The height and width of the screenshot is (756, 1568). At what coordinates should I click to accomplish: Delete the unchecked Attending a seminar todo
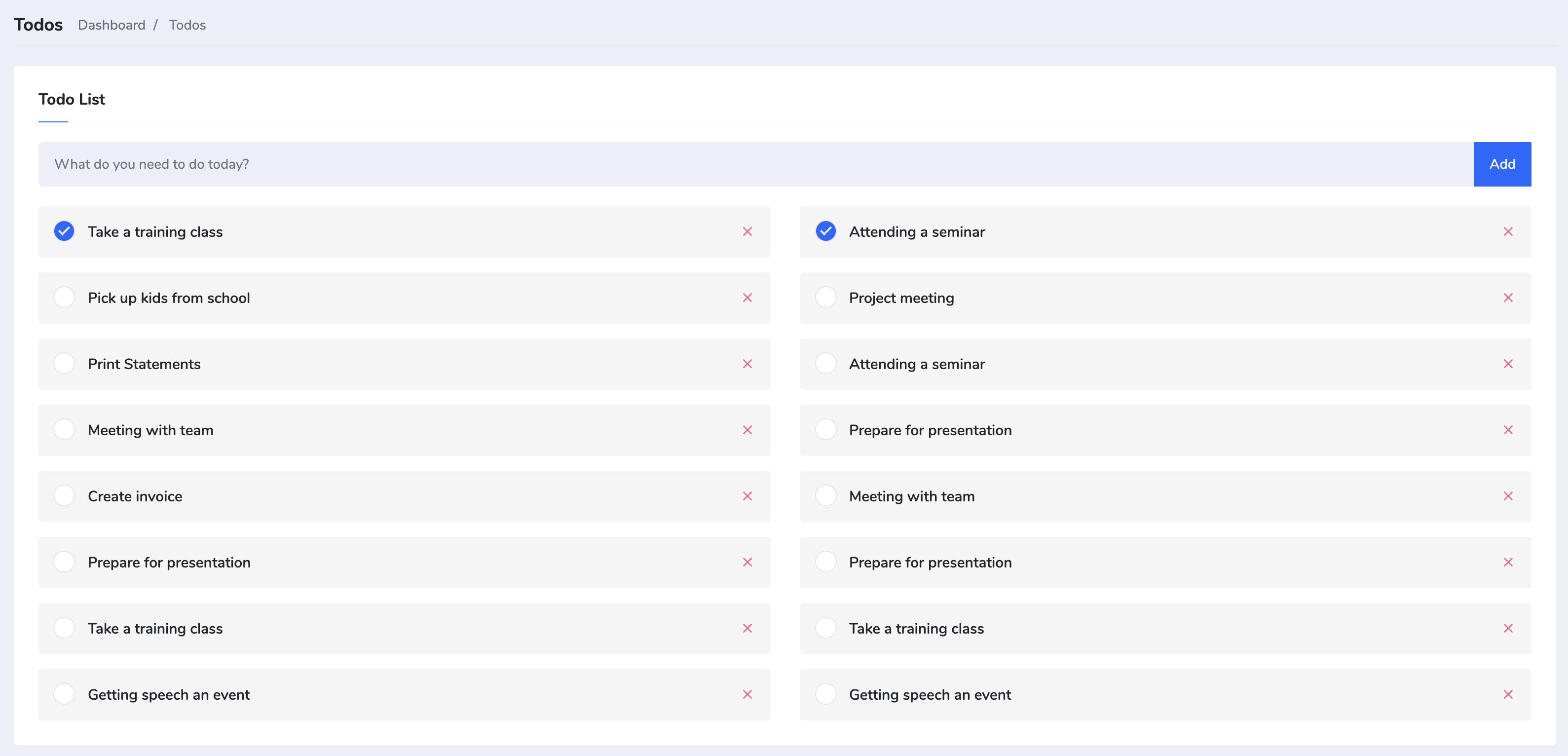pos(1508,364)
